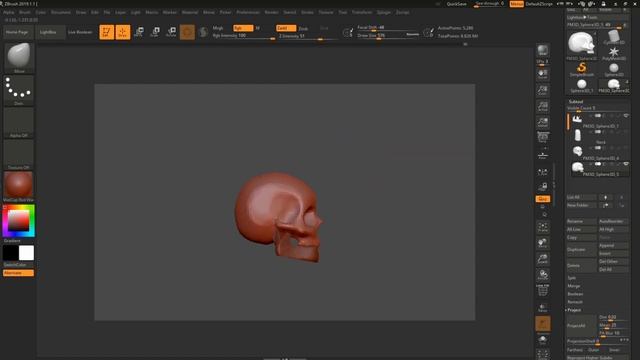Open the Material menu
This screenshot has height=360, width=640.
point(190,12)
